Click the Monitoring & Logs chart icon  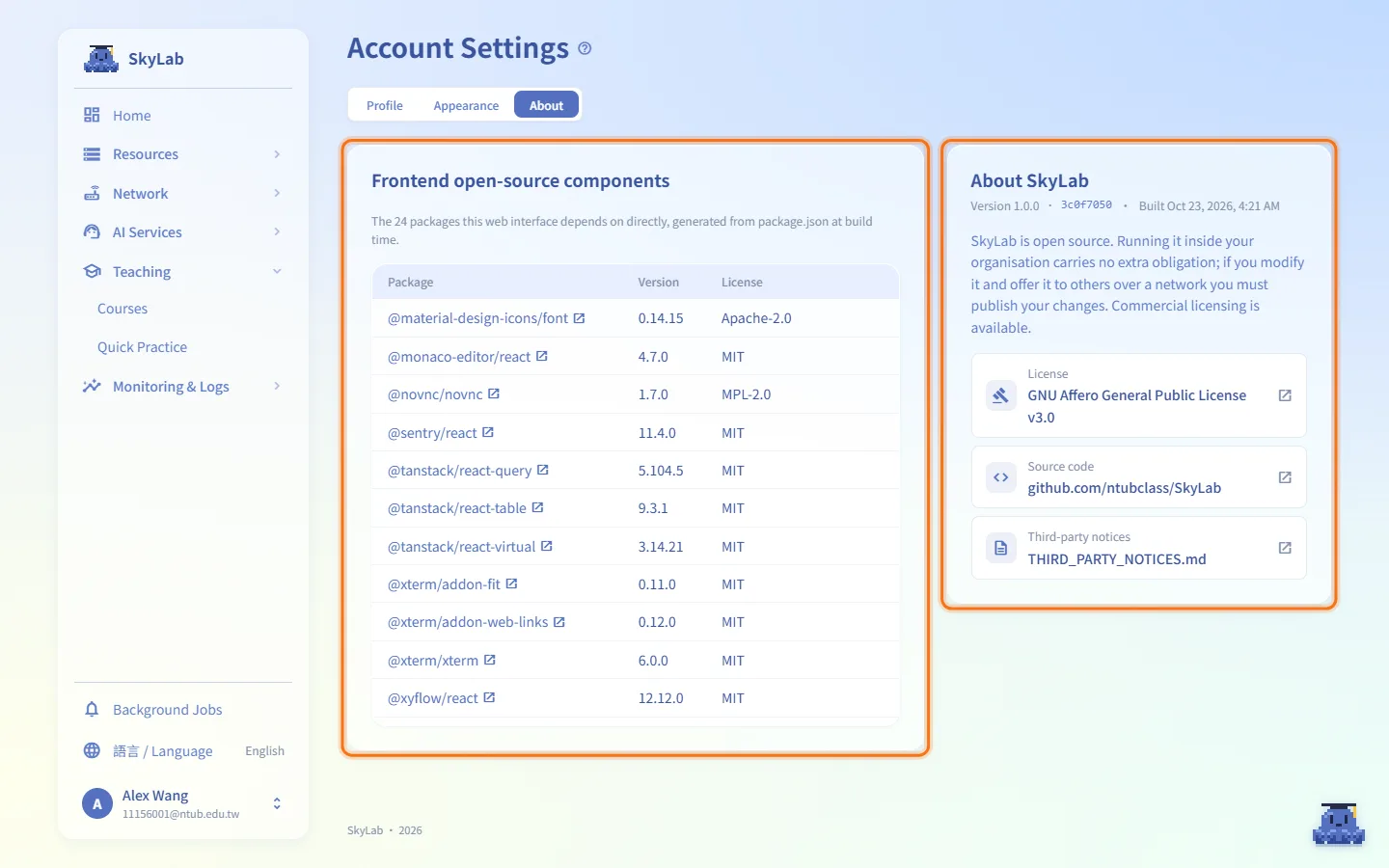click(x=92, y=386)
